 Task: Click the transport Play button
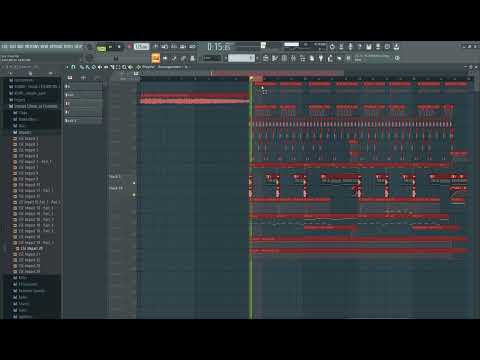[110, 47]
